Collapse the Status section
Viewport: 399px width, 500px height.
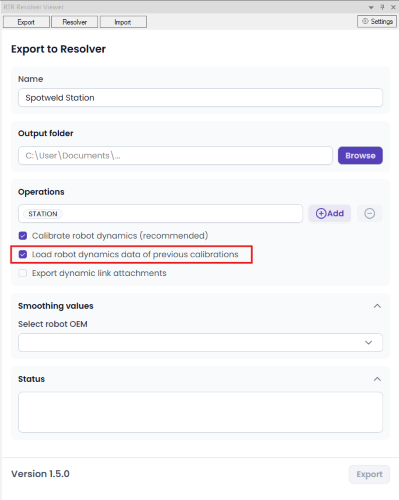(377, 379)
